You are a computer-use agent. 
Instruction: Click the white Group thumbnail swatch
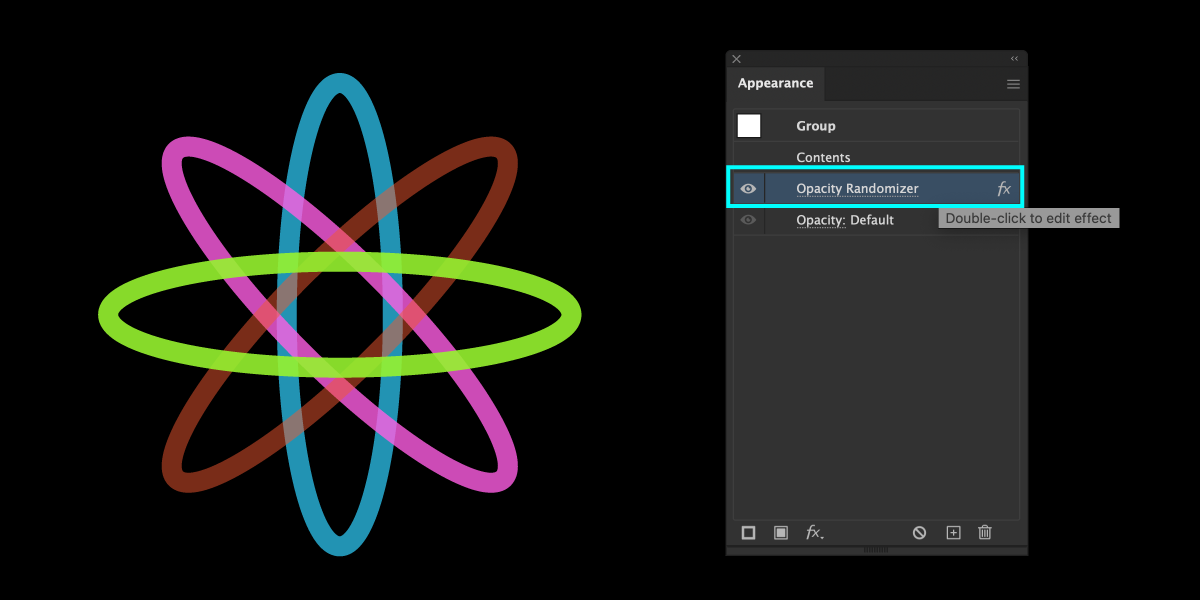(749, 126)
